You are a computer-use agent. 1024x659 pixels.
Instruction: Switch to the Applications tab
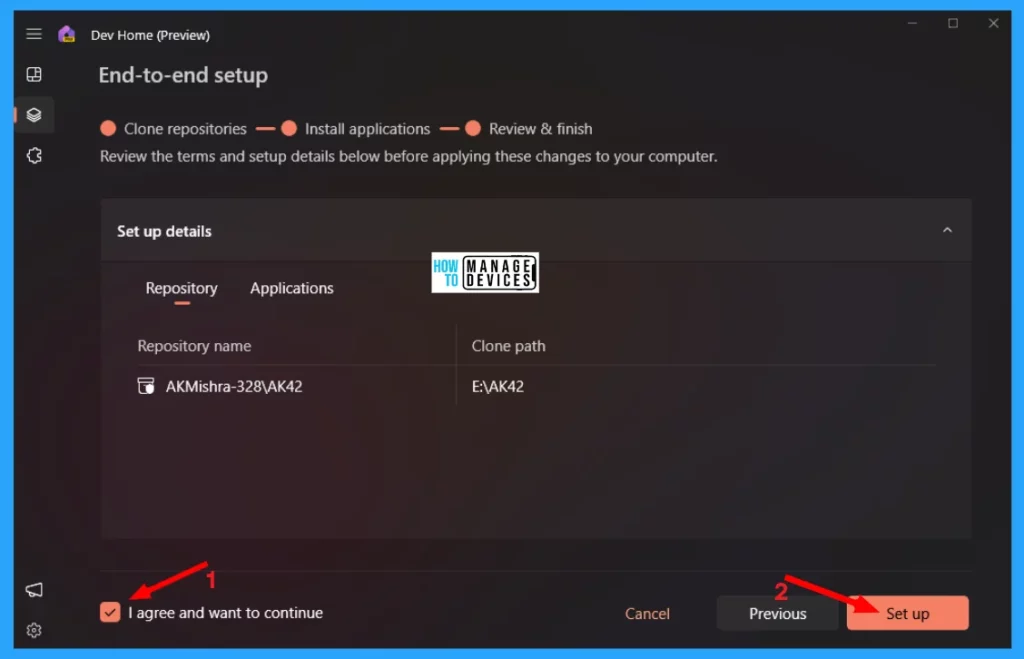pyautogui.click(x=291, y=288)
